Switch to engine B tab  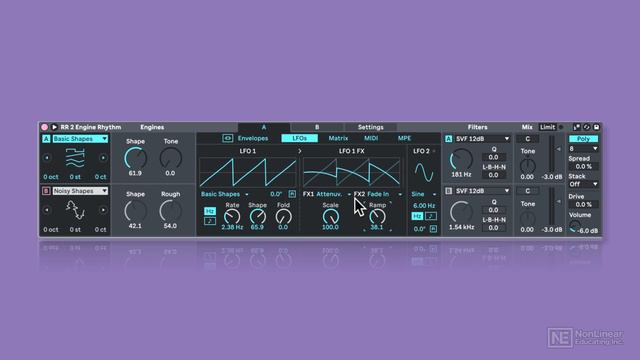click(317, 127)
